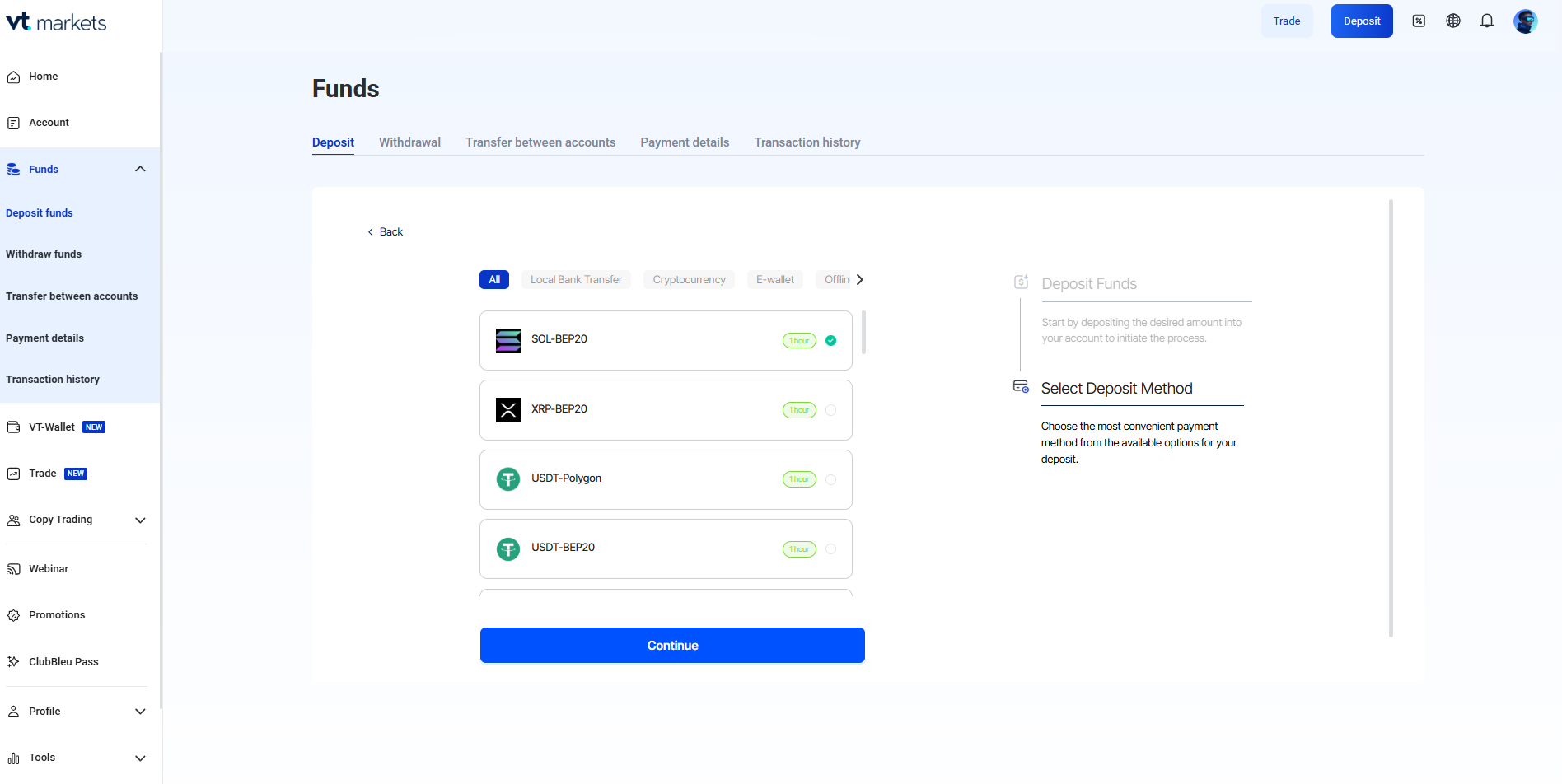Open sidebar Payment details link
This screenshot has height=784, width=1562.
pyautogui.click(x=44, y=338)
